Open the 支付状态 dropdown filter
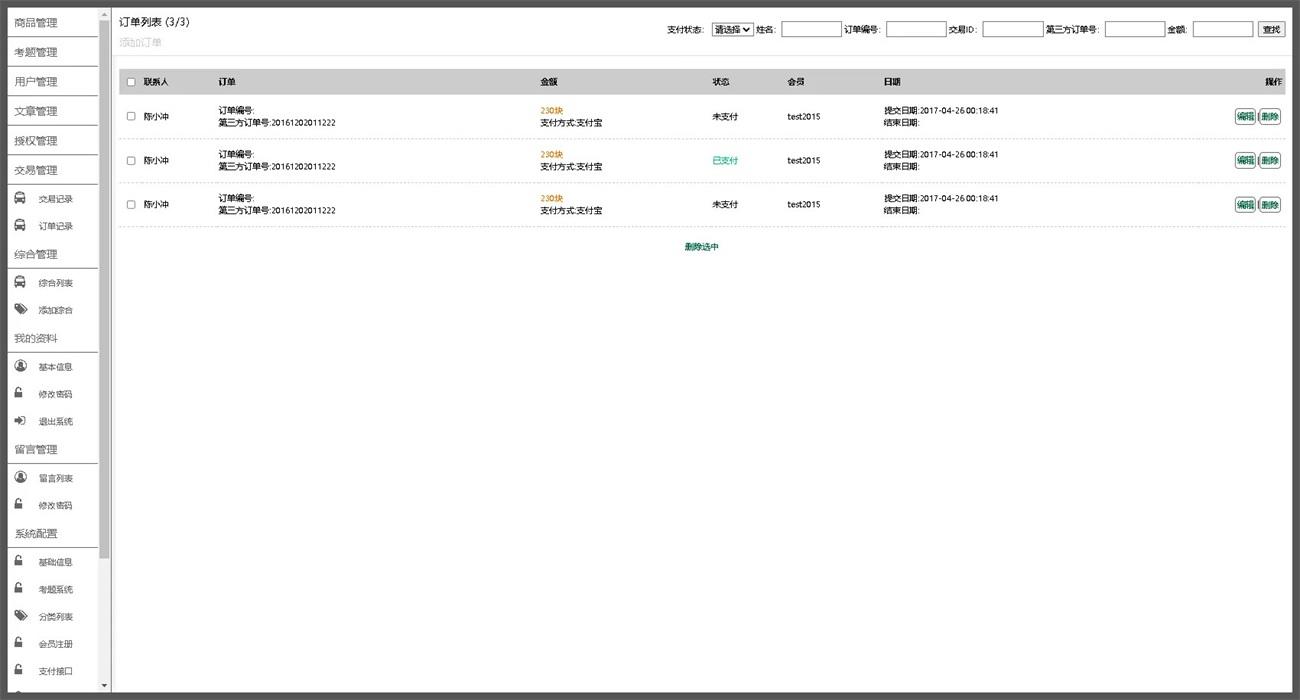1300x700 pixels. coord(732,30)
